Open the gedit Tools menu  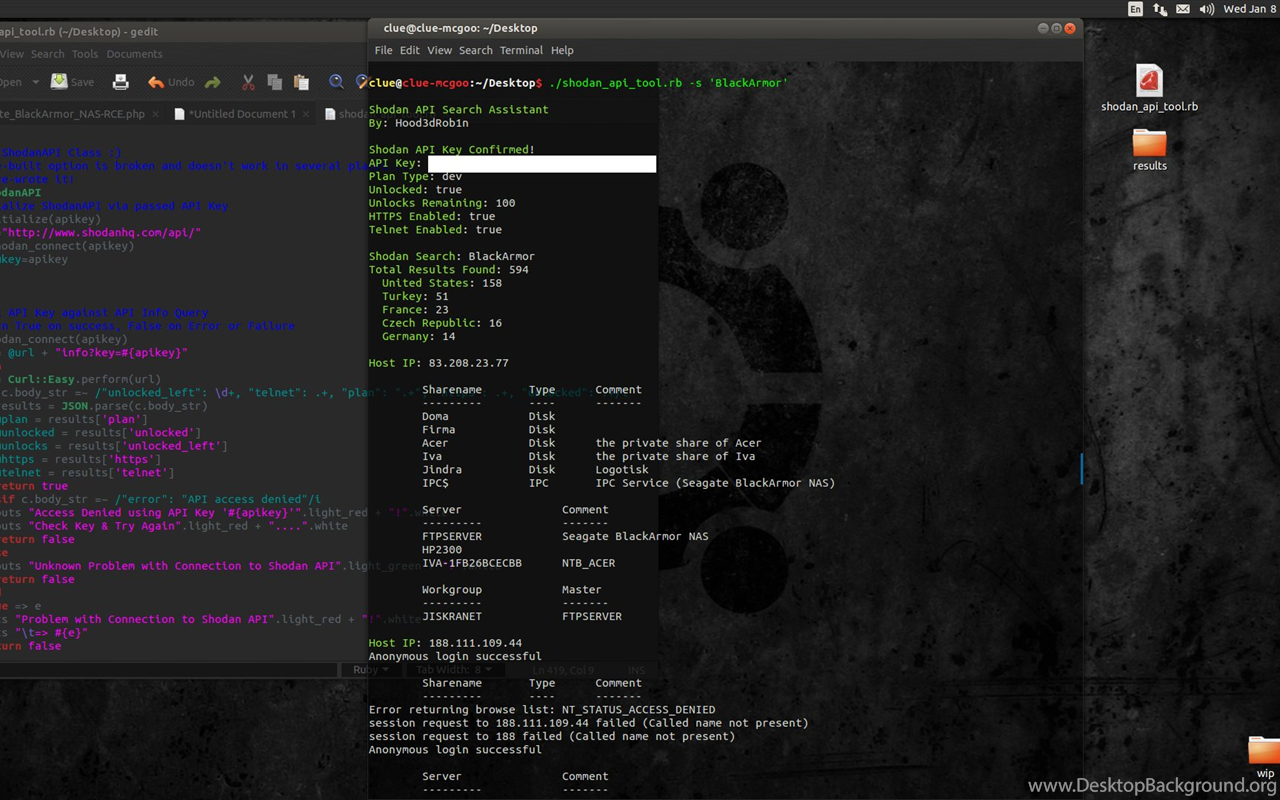pos(85,54)
